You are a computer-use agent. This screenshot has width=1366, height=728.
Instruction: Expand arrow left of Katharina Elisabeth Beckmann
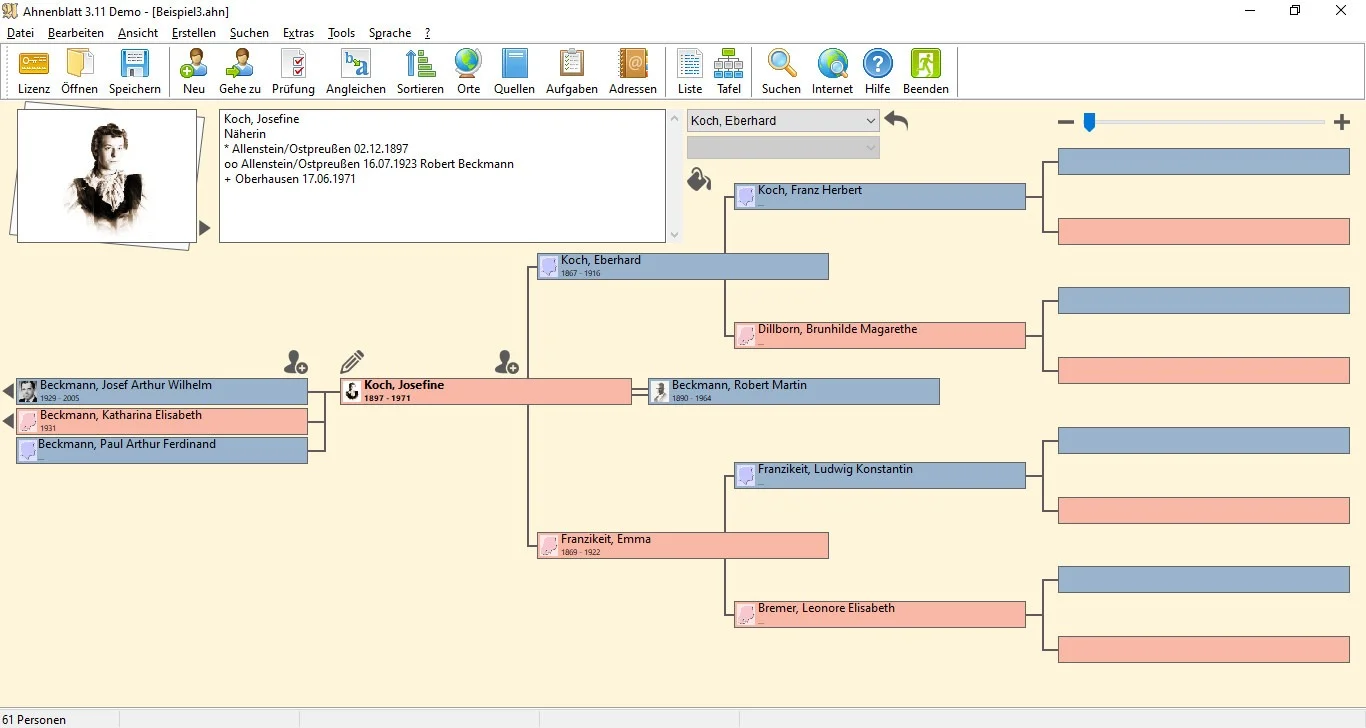(x=8, y=421)
